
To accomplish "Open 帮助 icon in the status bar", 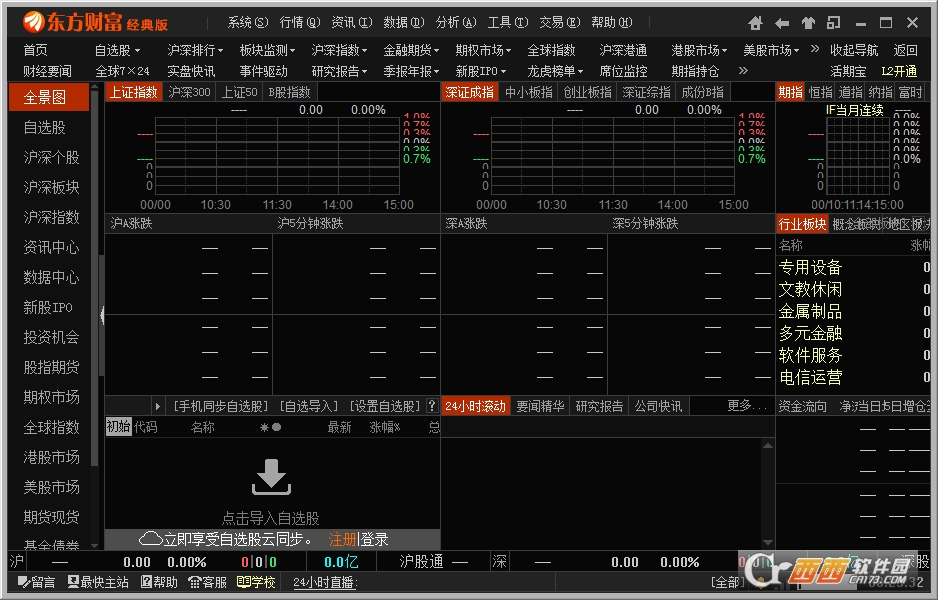I will (x=159, y=582).
